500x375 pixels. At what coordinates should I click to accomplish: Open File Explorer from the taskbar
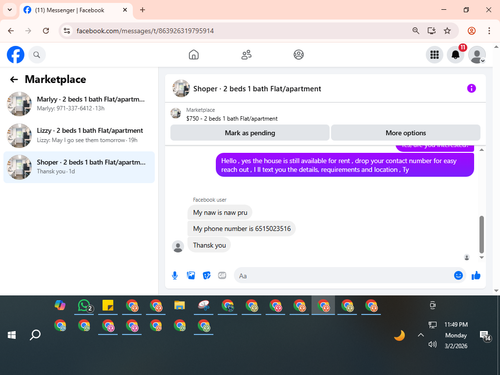click(x=179, y=305)
